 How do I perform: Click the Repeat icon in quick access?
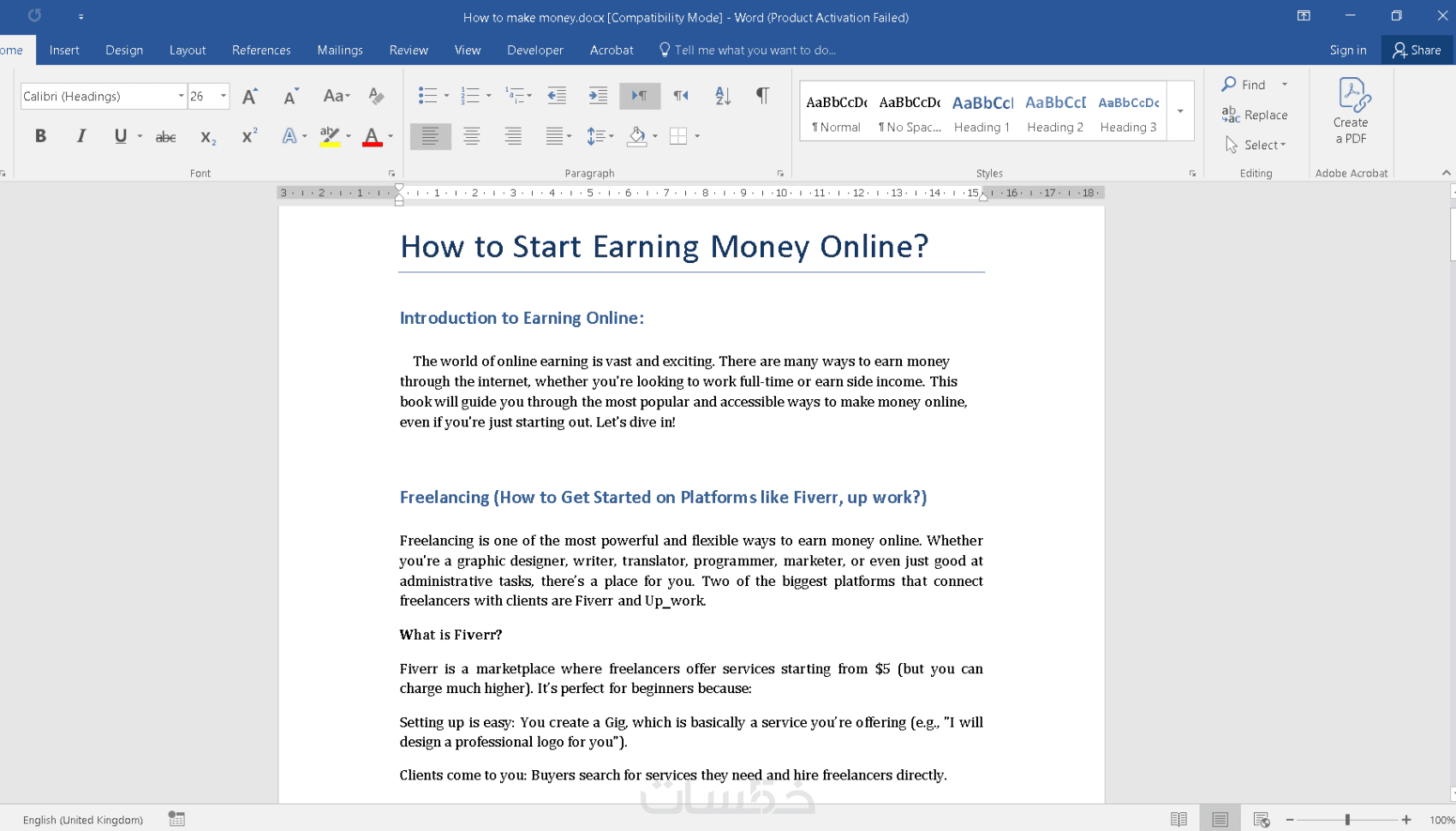point(34,15)
